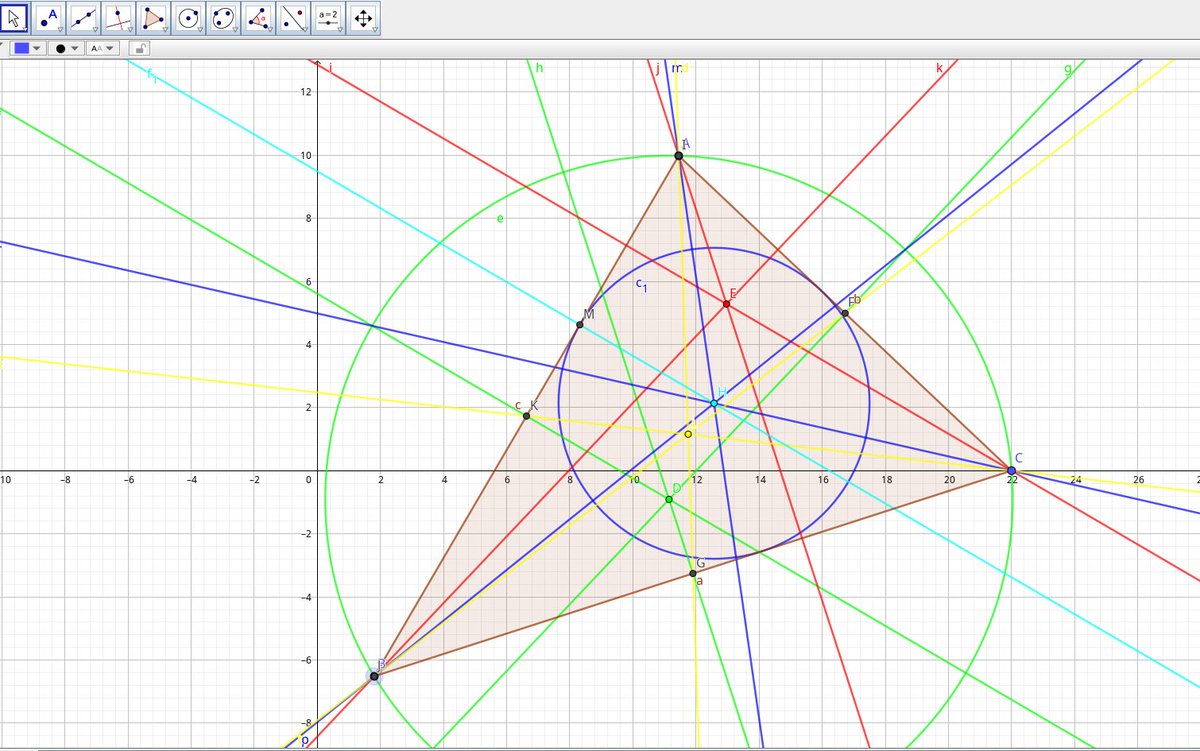Open the Angle tool's small triangle menu
1200x751 pixels.
point(269,30)
